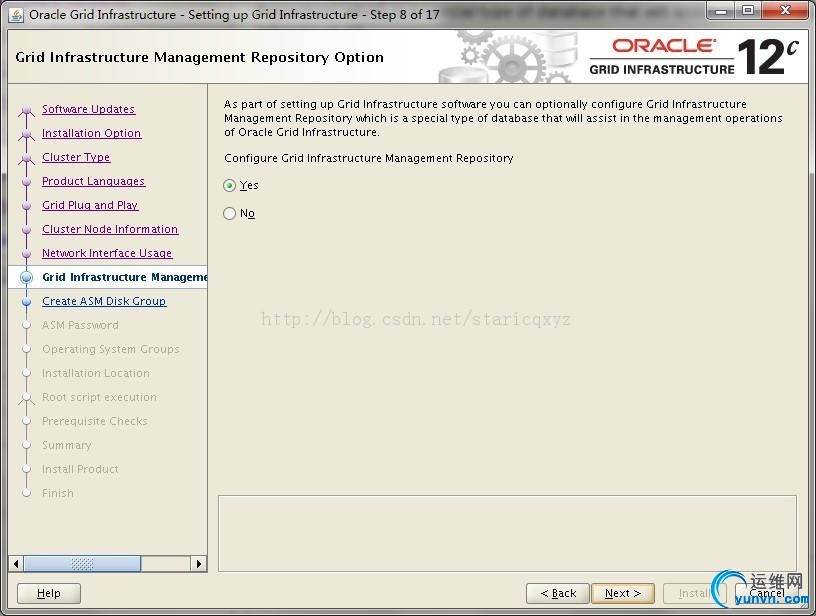Click the Back button
The height and width of the screenshot is (616, 816).
coord(558,593)
